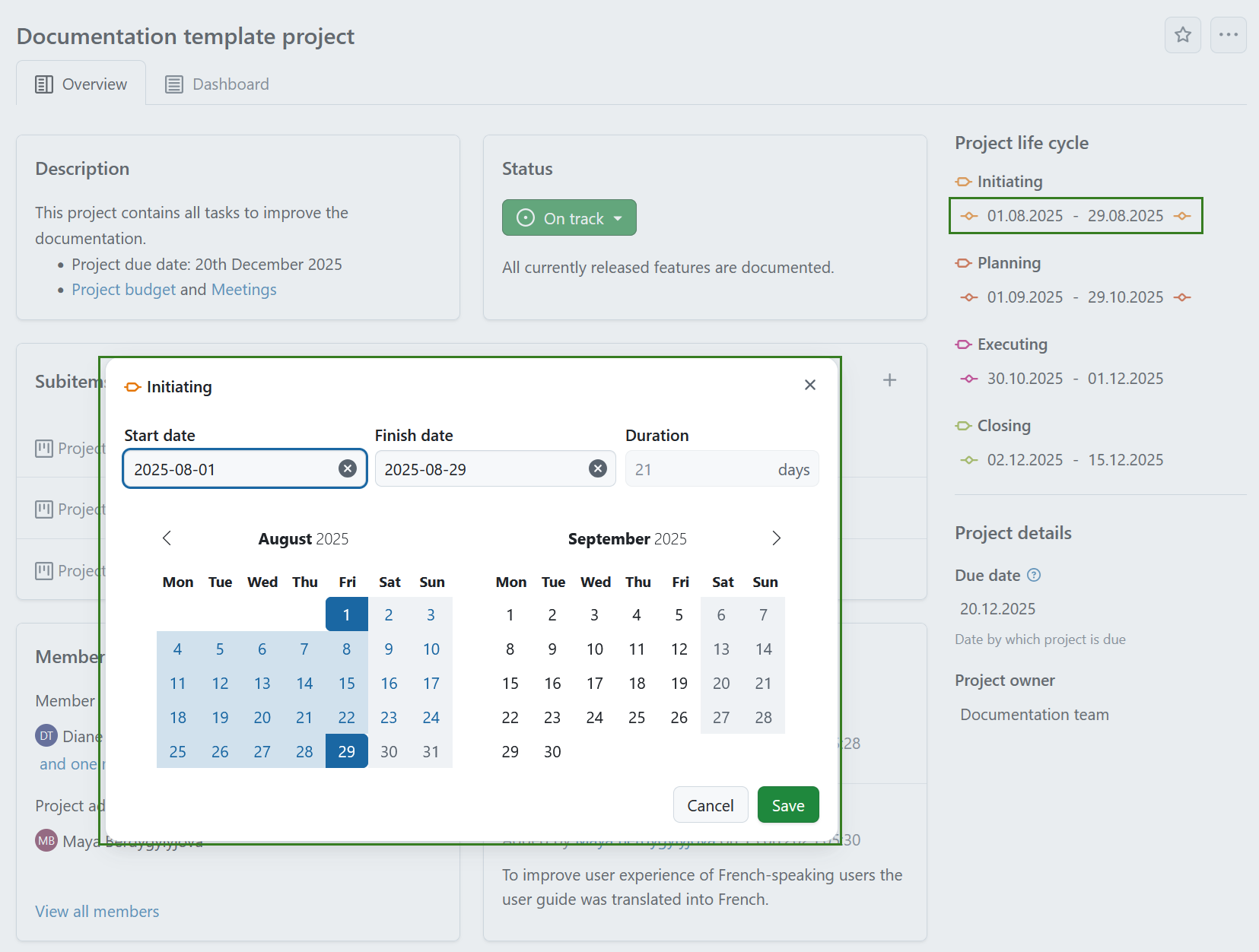Go to previous month in the calendar
This screenshot has height=952, width=1259.
point(167,538)
